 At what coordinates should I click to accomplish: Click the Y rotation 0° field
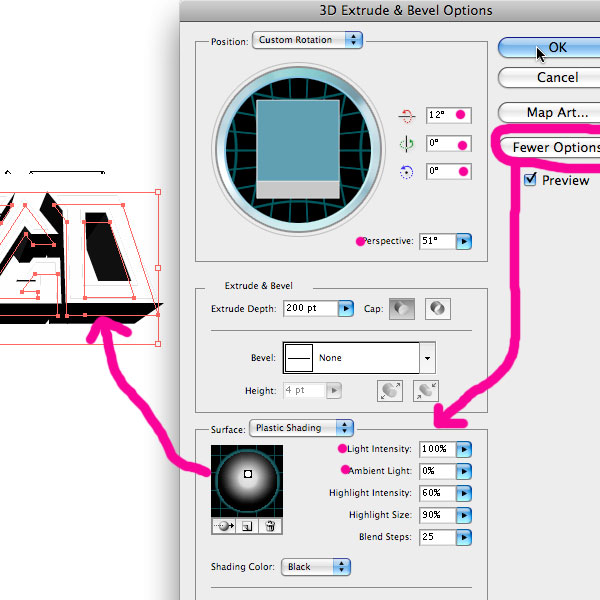[449, 143]
